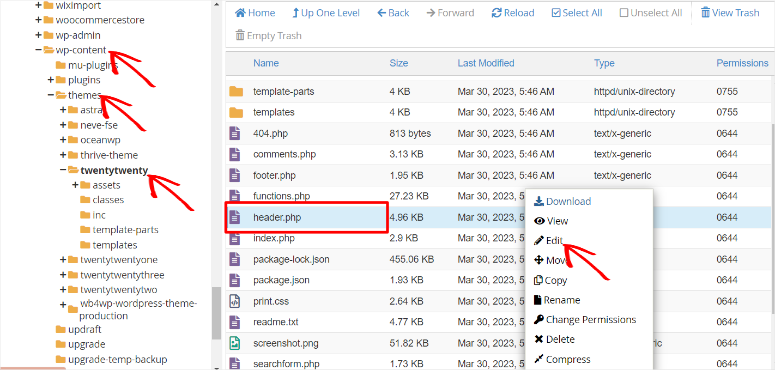Expand the twentytwentythree folder
775x370 pixels.
tap(63, 275)
